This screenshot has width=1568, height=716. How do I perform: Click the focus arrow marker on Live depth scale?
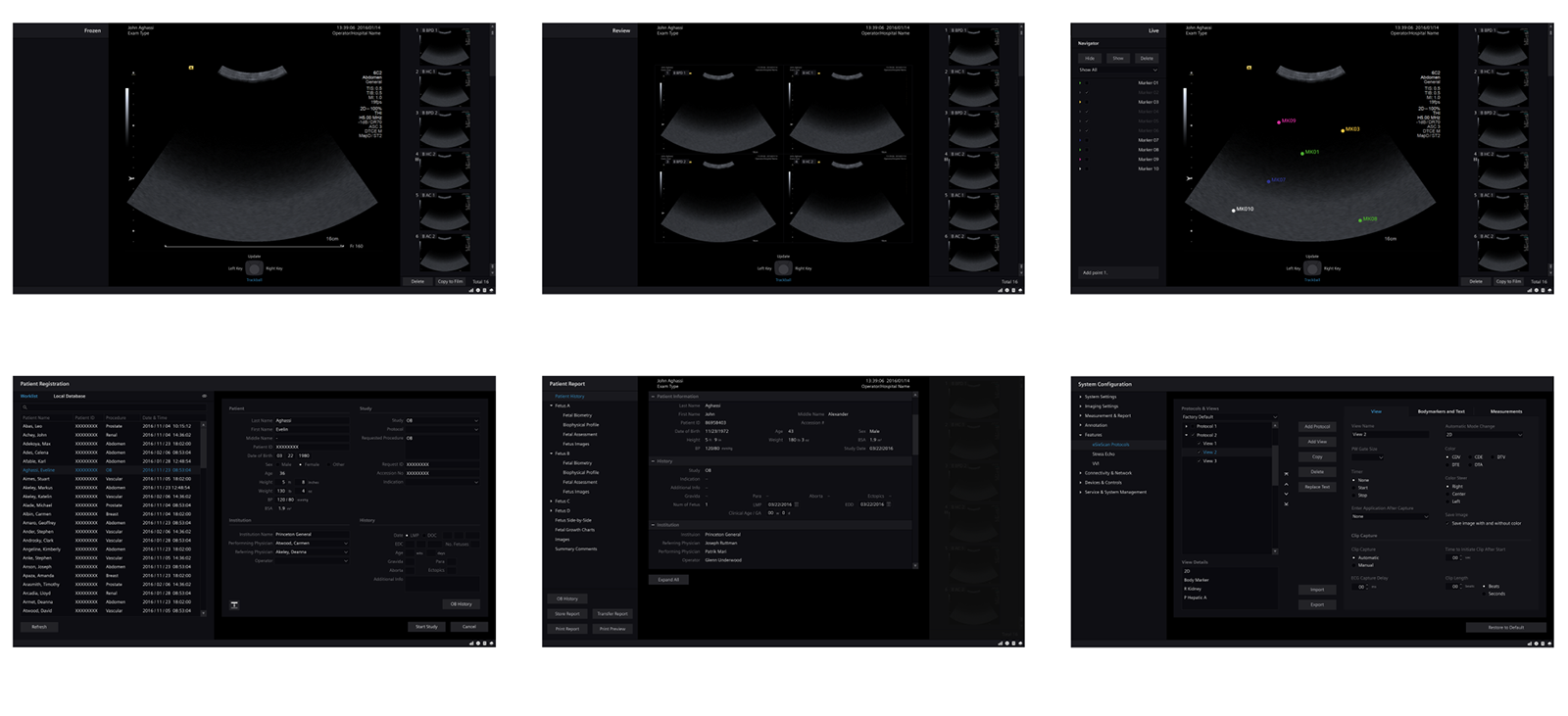[x=1190, y=178]
